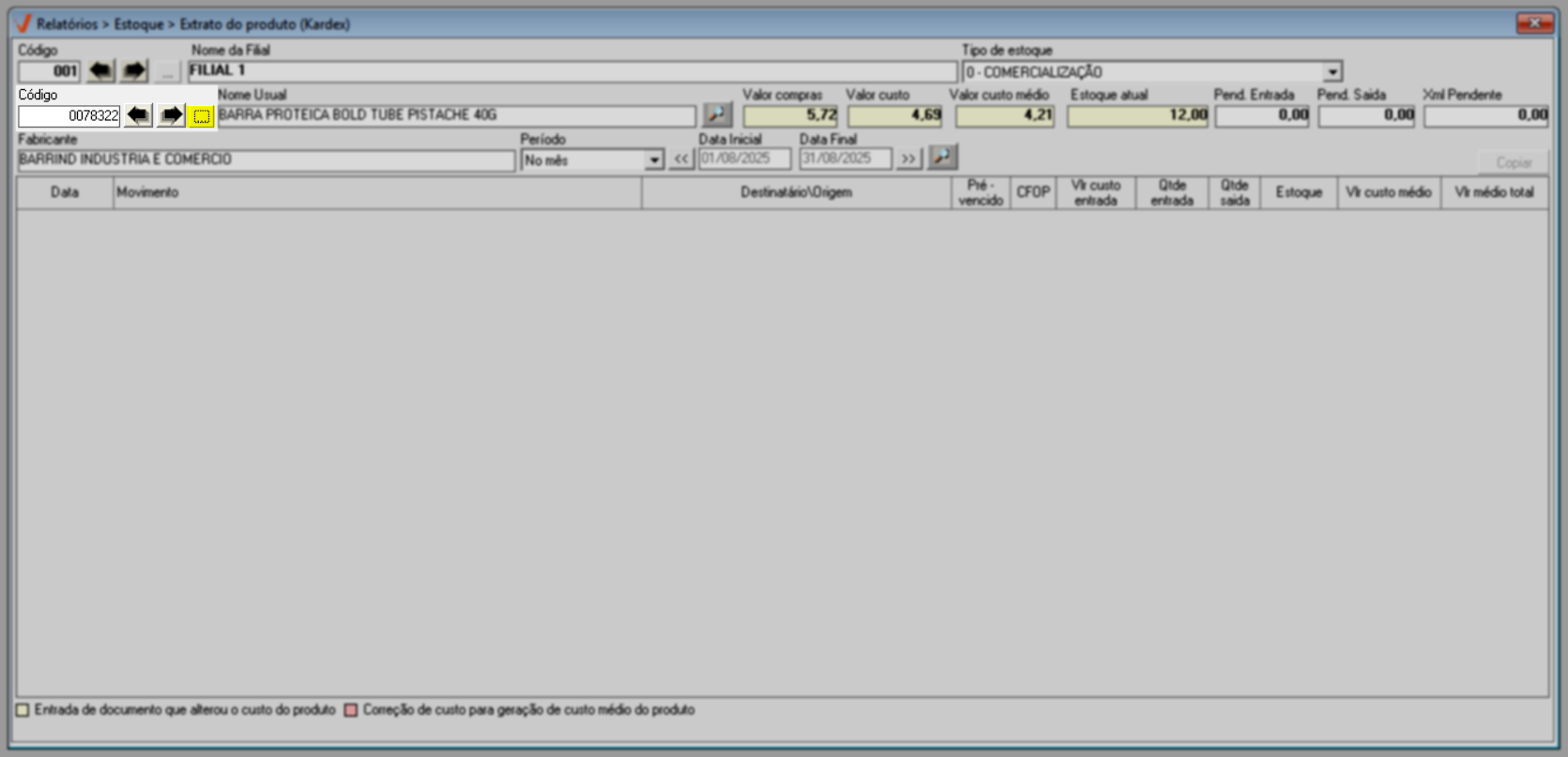The image size is (1568, 757).
Task: Open the yellow highlighted product lookup button
Action: coord(202,116)
